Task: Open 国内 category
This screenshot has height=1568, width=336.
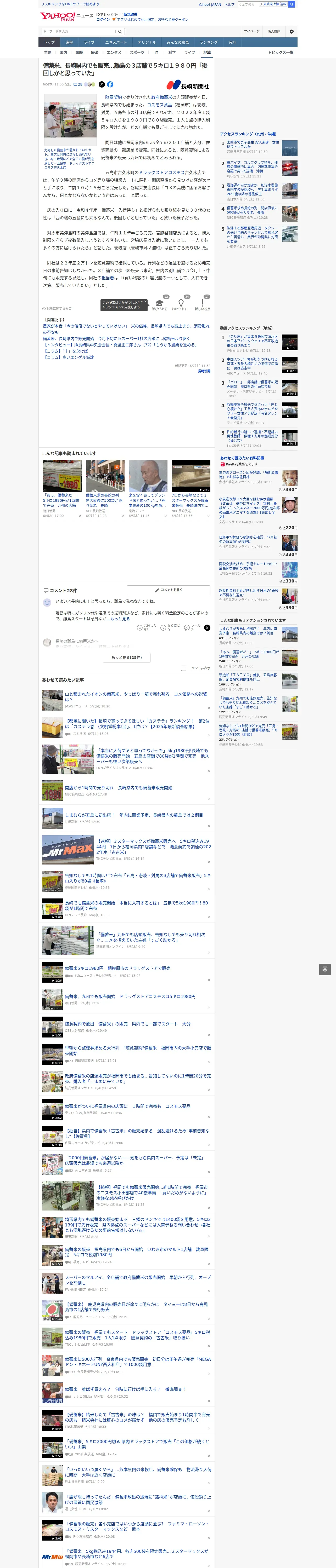Action: coord(63,52)
